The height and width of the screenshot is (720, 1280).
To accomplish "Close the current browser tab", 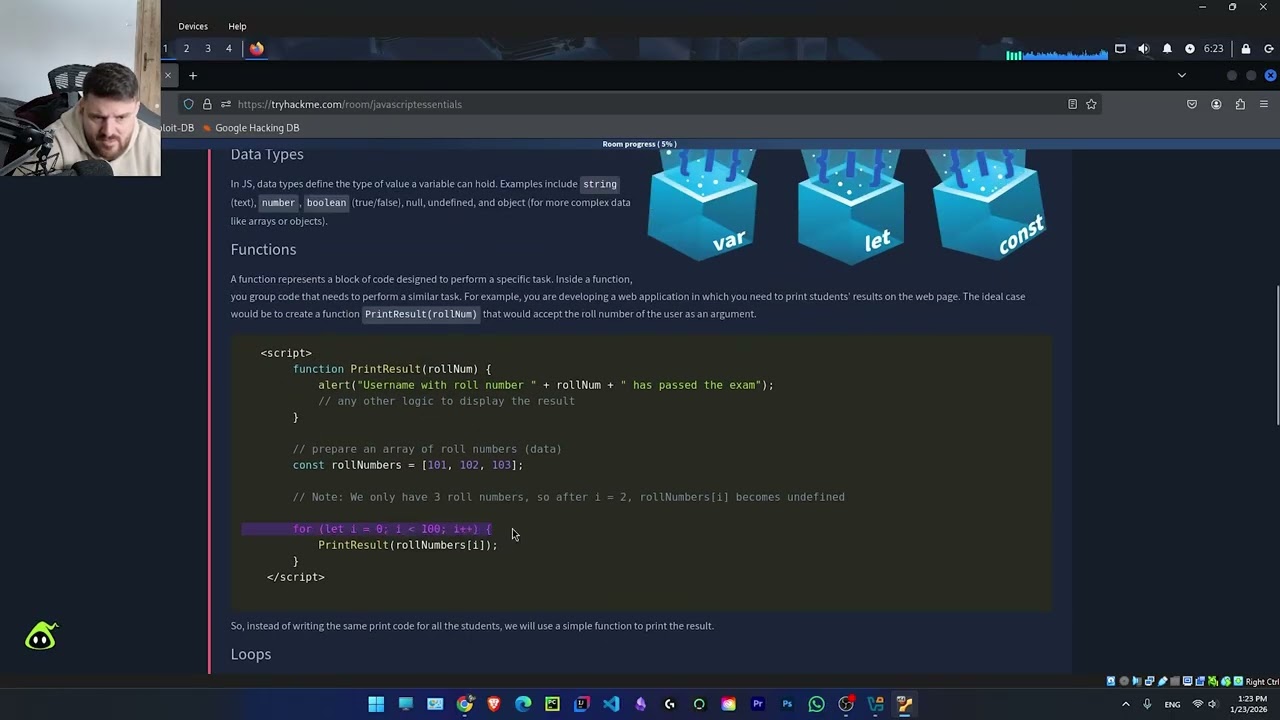I will pyautogui.click(x=168, y=75).
